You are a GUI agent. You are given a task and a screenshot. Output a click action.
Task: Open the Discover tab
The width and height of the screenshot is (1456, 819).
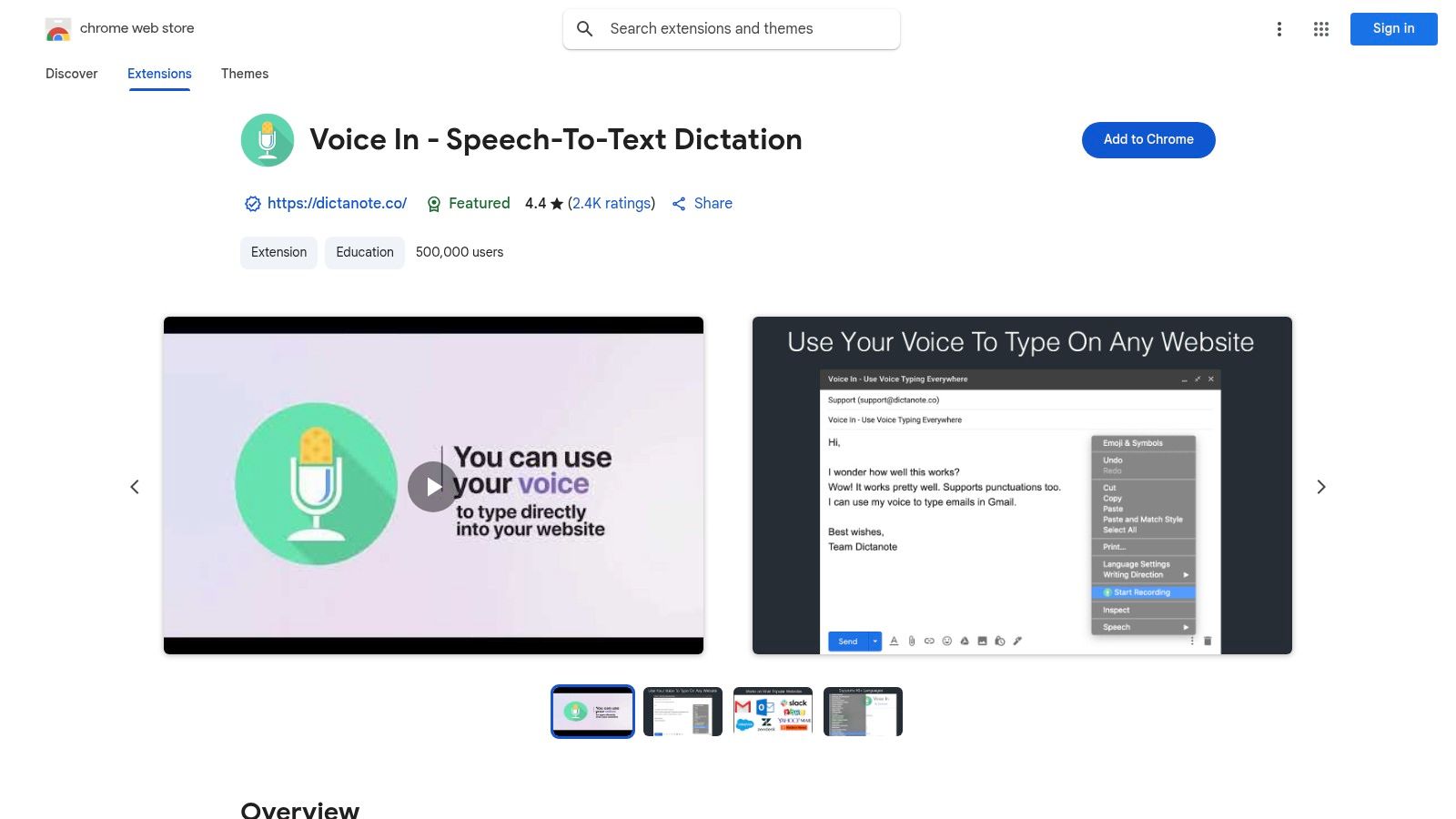[x=72, y=74]
